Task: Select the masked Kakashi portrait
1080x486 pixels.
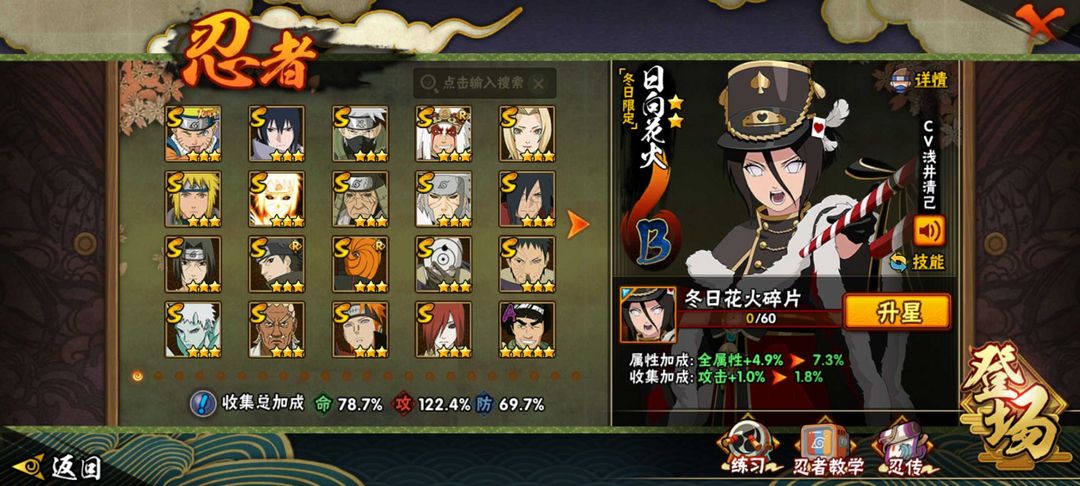Action: point(360,134)
